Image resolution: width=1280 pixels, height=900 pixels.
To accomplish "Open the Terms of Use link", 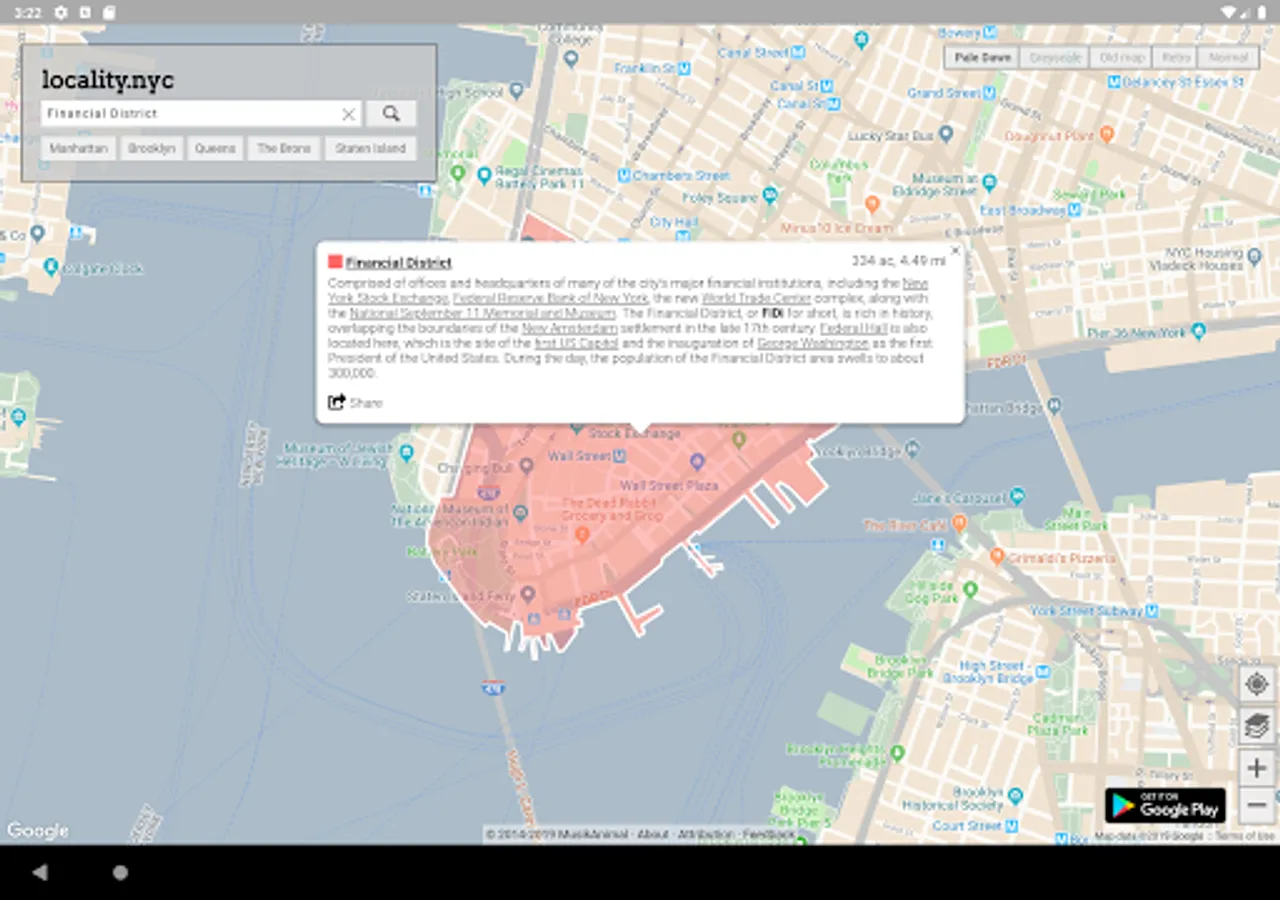I will click(x=1245, y=835).
